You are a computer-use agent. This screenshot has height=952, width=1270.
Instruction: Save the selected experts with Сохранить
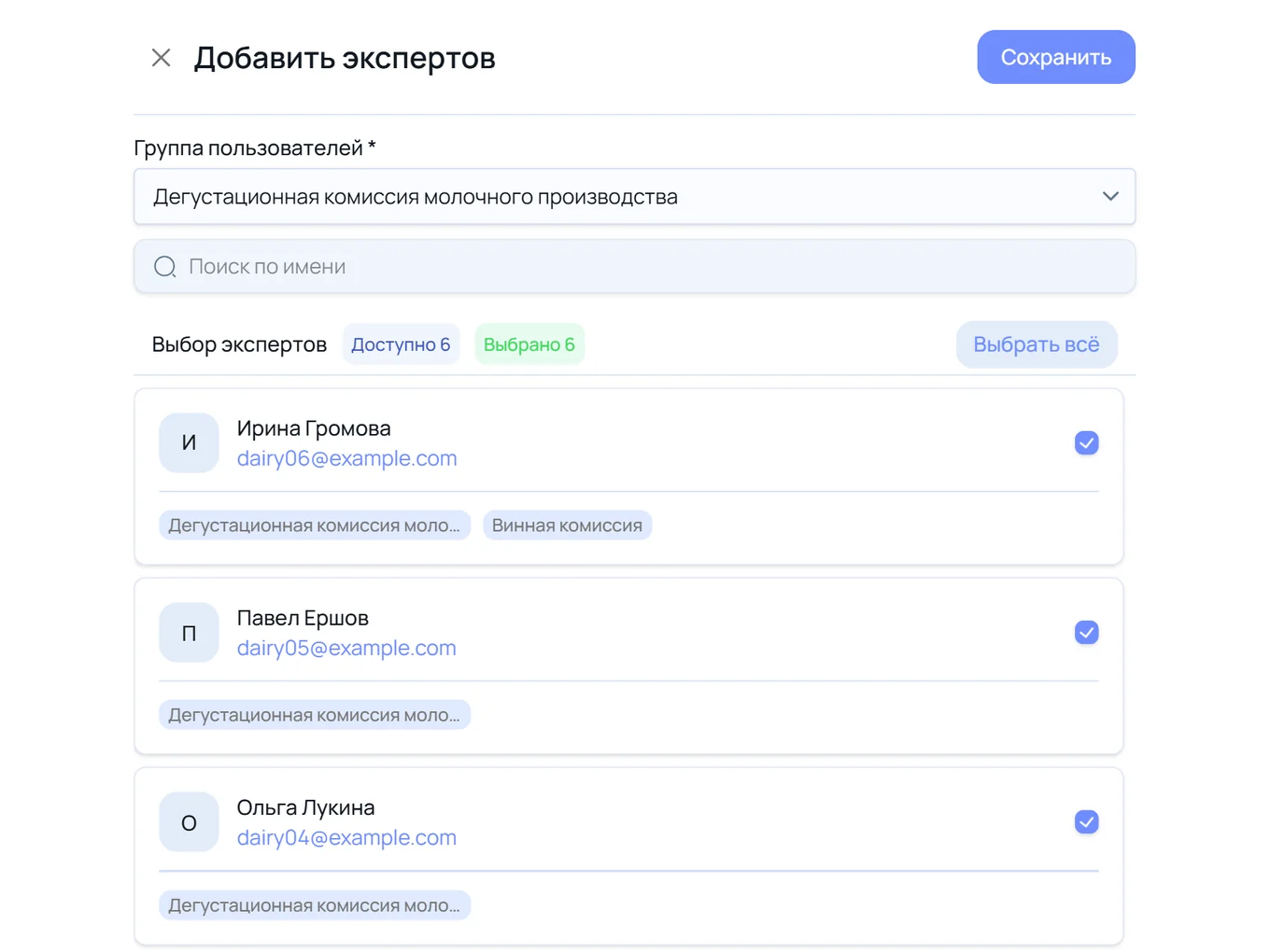(1056, 57)
